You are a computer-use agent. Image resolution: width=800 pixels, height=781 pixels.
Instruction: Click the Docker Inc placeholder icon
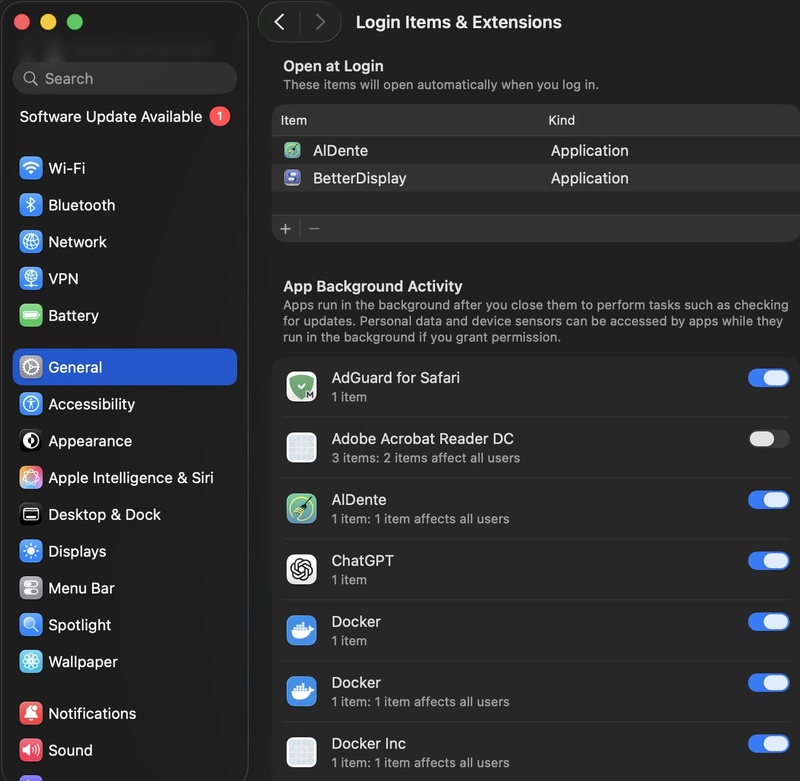coord(302,752)
